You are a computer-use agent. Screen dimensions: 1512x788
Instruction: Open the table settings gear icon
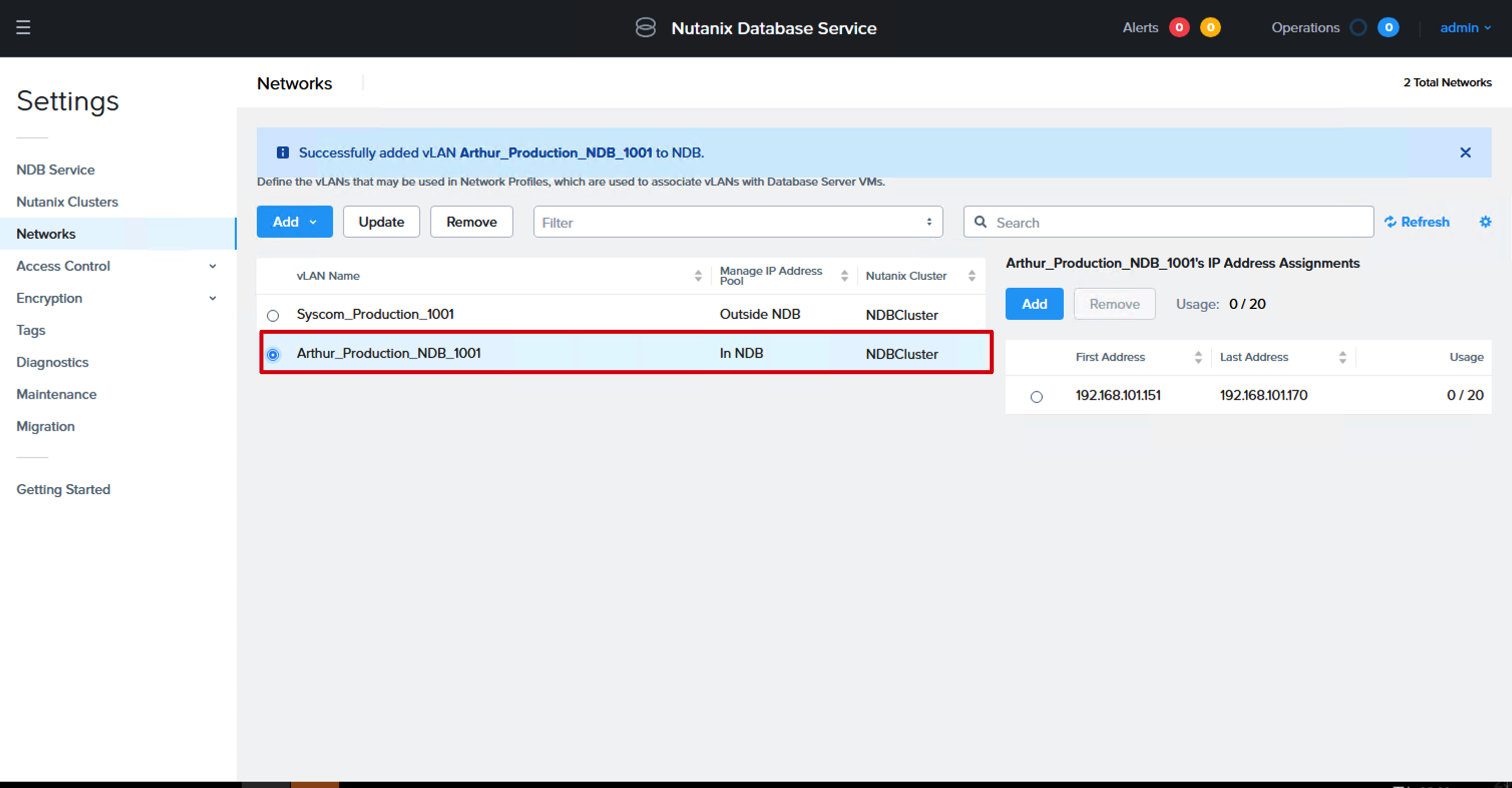1485,222
